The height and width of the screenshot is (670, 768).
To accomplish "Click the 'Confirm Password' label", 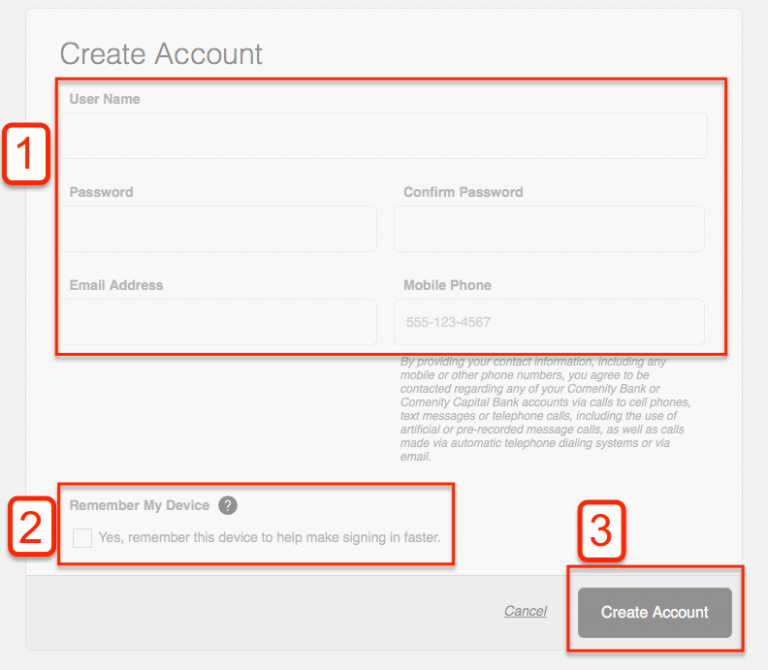I will (463, 192).
